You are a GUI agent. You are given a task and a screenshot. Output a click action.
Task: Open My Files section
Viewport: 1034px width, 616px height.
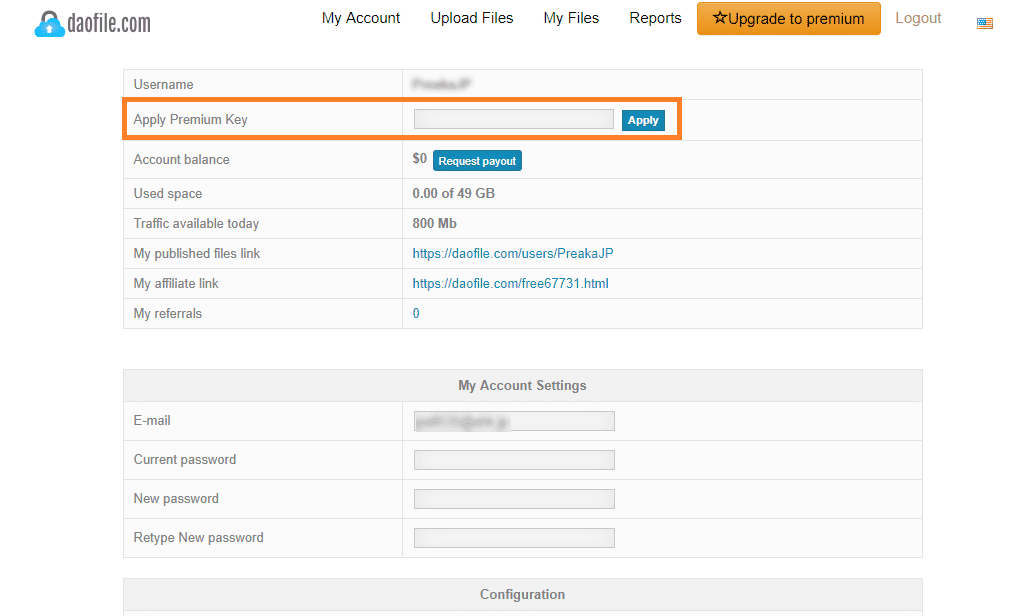tap(571, 18)
